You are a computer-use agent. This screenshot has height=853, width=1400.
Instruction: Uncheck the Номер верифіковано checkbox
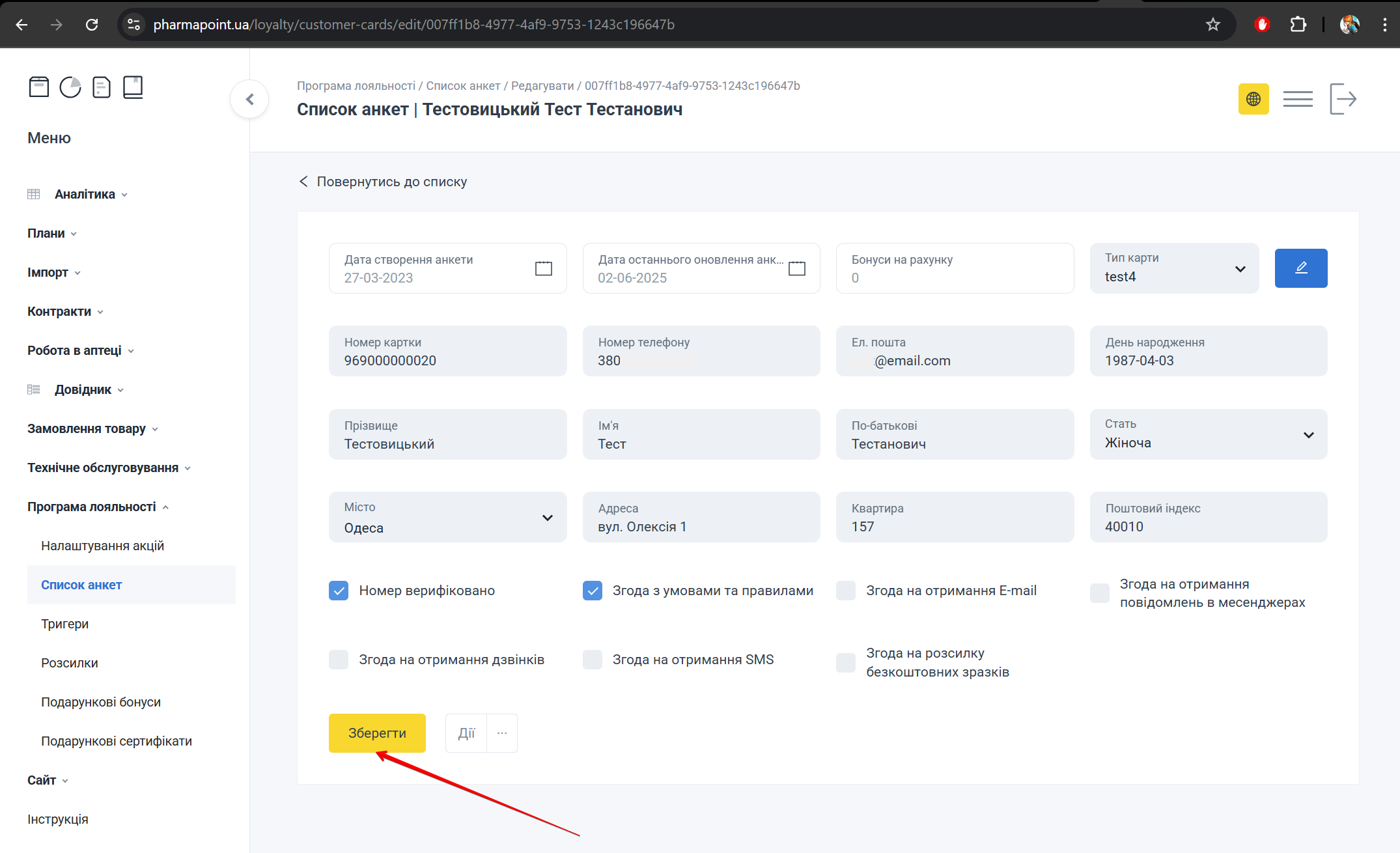339,591
